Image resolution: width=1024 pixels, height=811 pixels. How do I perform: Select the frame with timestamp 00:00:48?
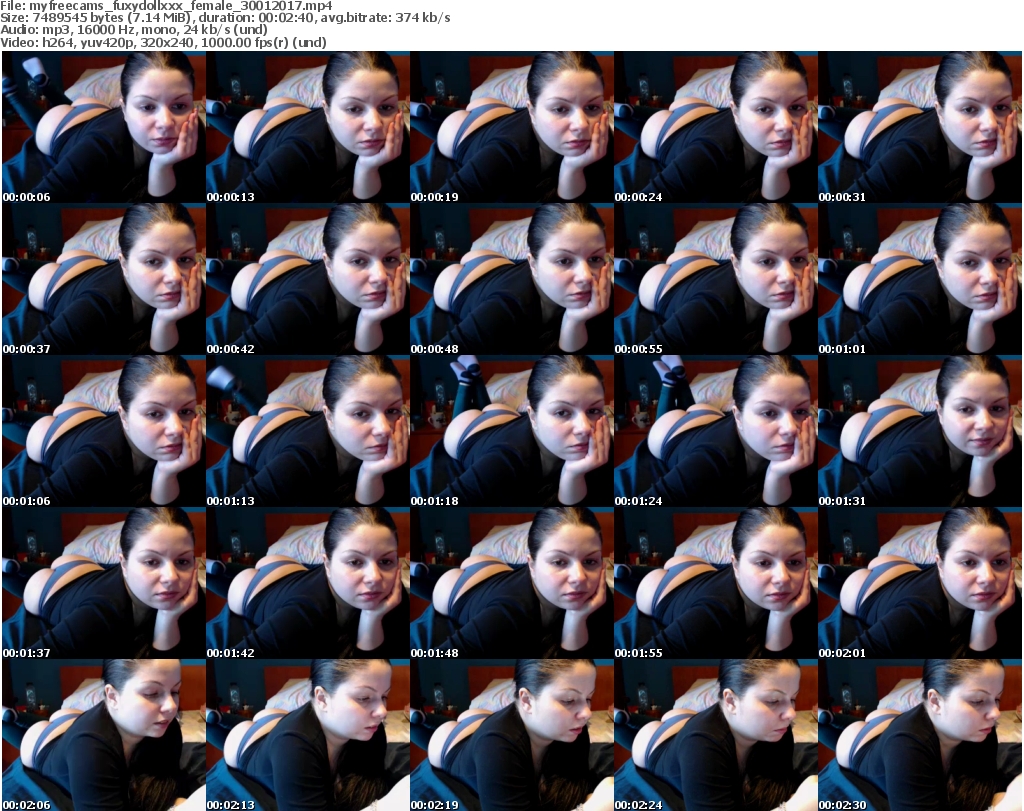coord(511,279)
